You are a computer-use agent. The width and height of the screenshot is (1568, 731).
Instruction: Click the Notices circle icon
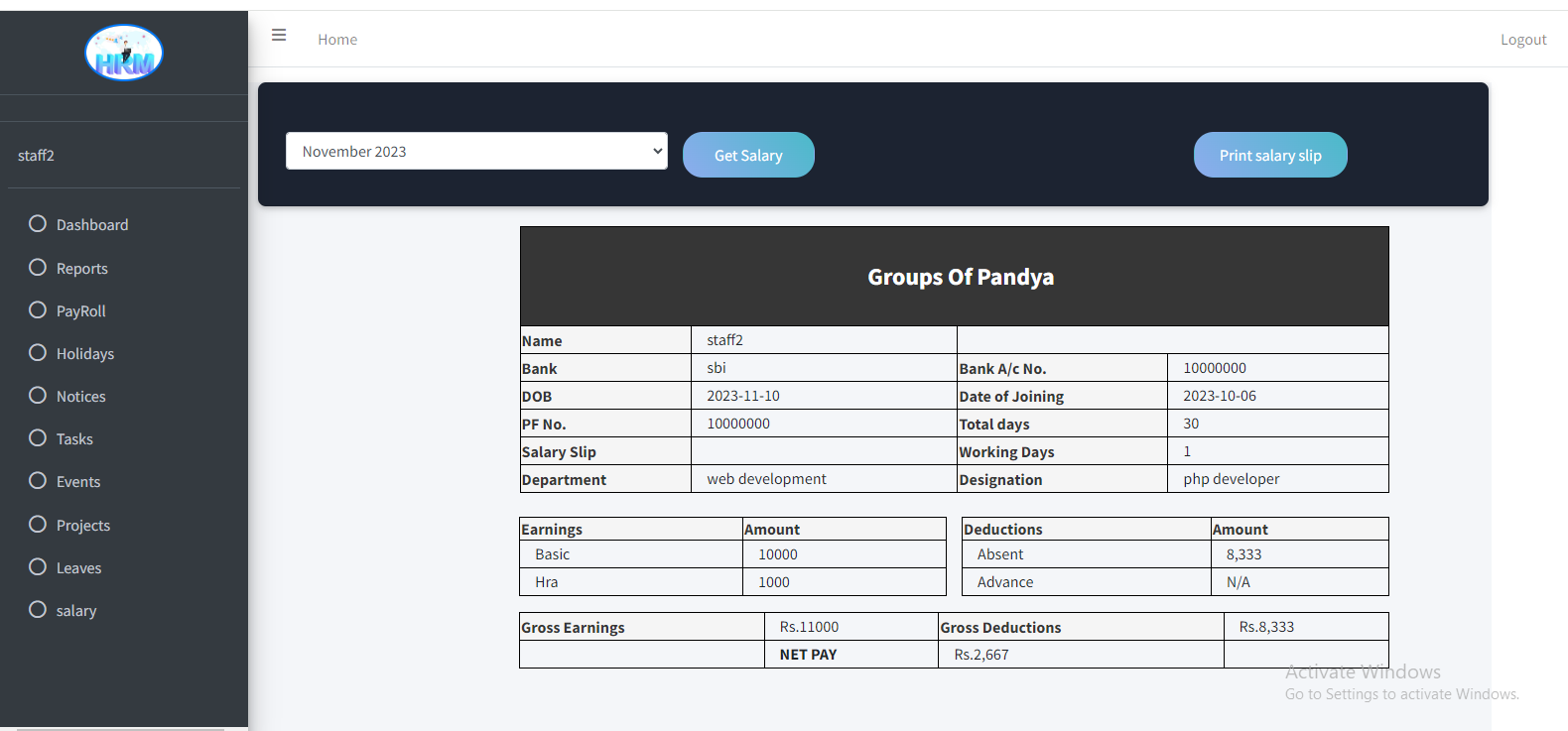[38, 395]
